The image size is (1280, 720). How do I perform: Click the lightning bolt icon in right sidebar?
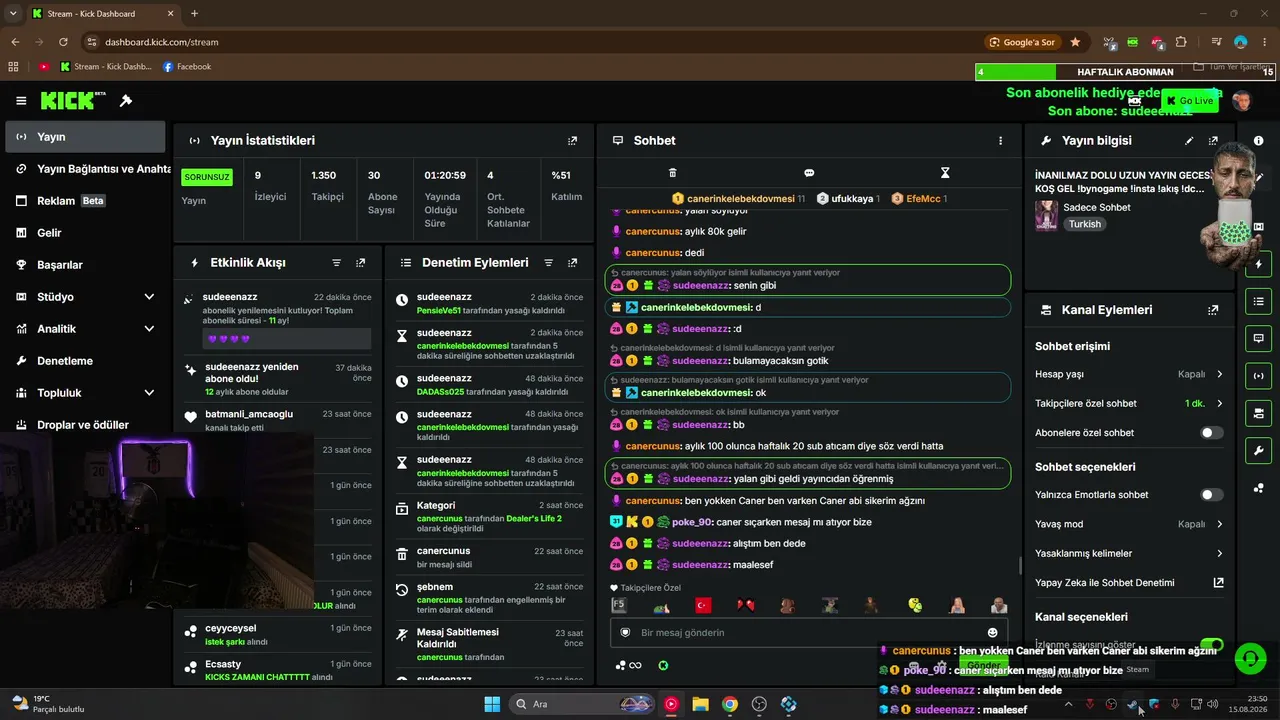[1258, 264]
